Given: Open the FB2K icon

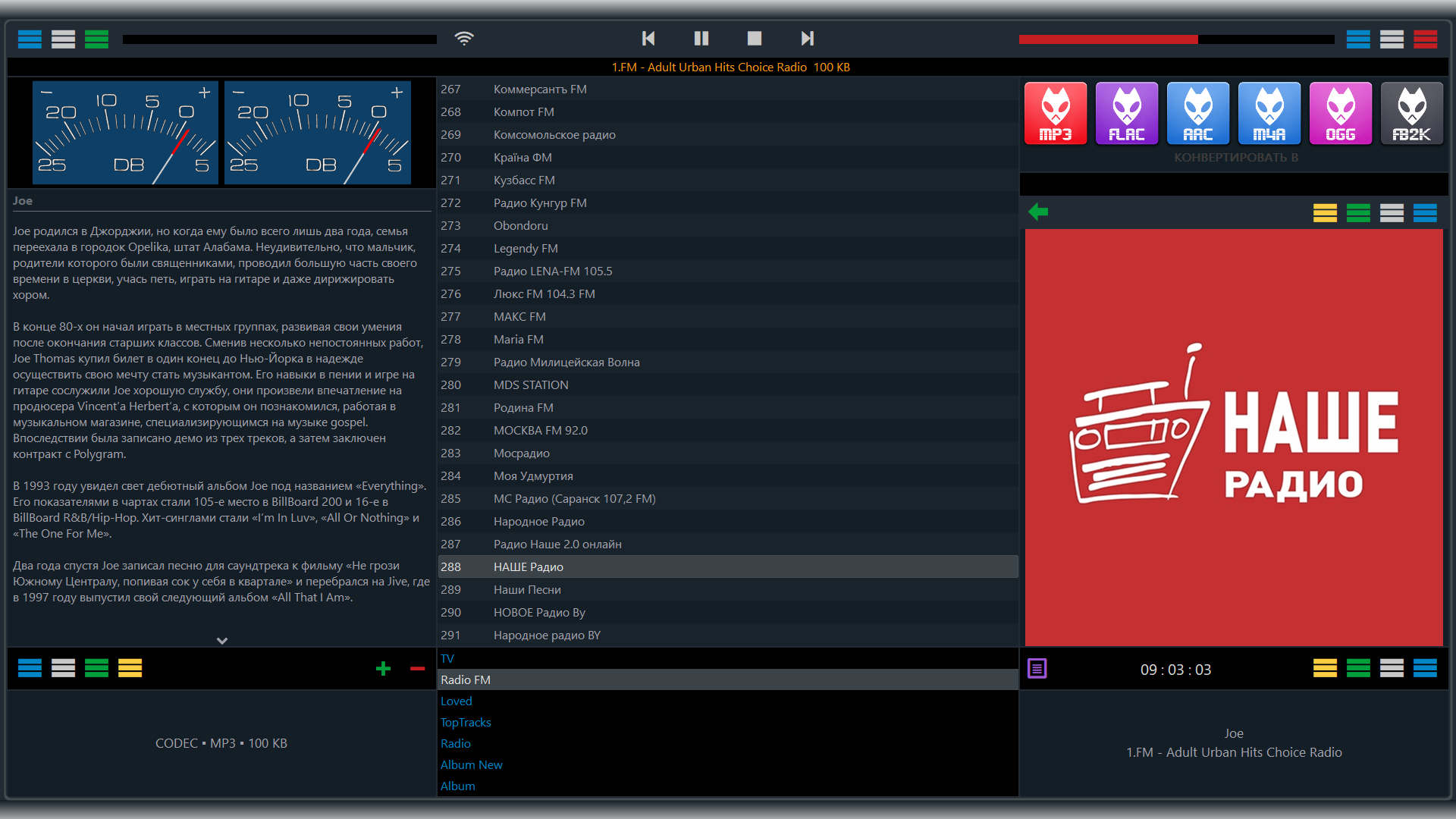Looking at the screenshot, I should coord(1411,114).
